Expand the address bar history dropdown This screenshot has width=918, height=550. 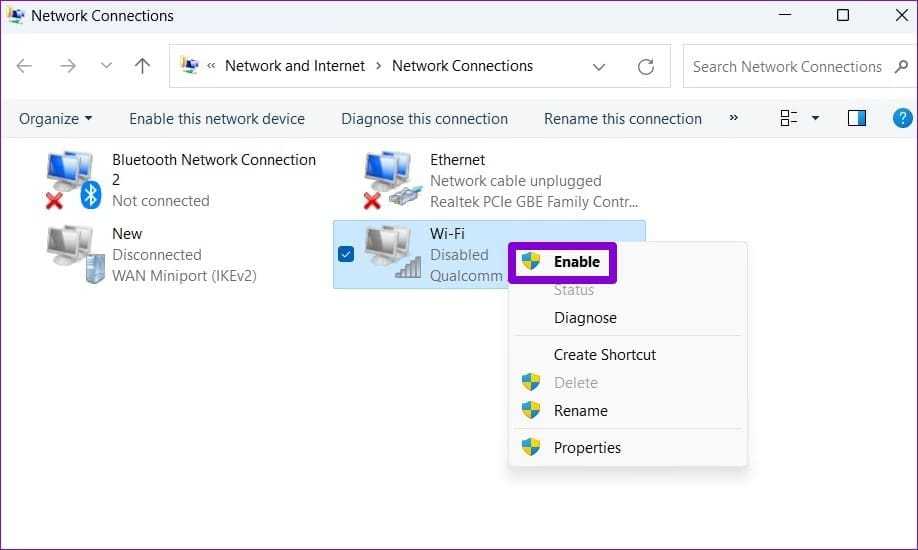[x=599, y=67]
